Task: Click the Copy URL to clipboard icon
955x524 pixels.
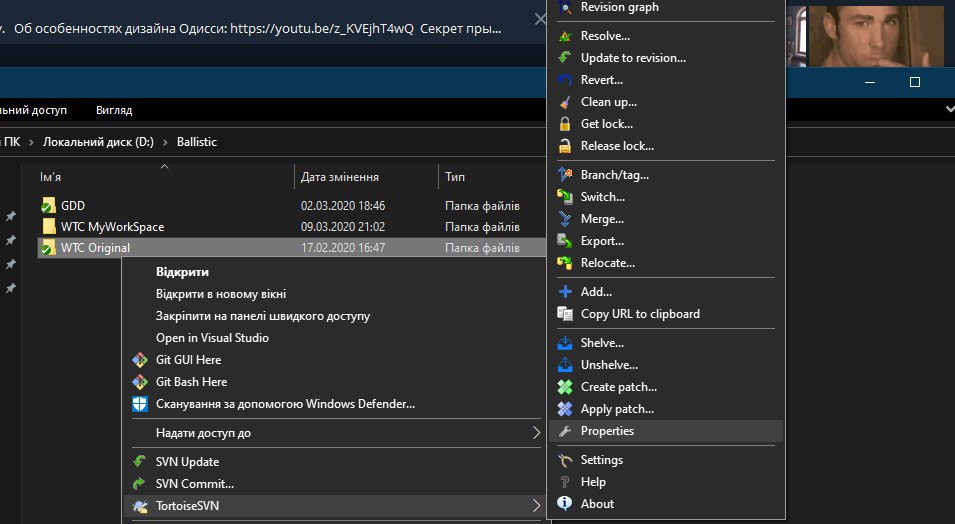Action: [x=565, y=314]
